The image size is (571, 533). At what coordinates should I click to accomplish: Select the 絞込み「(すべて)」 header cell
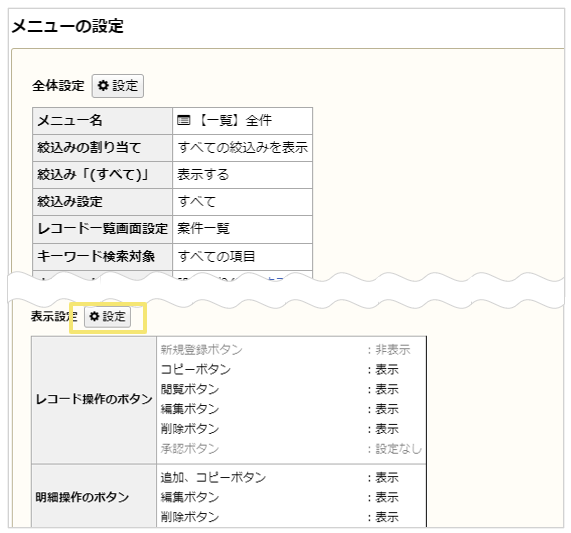point(102,175)
